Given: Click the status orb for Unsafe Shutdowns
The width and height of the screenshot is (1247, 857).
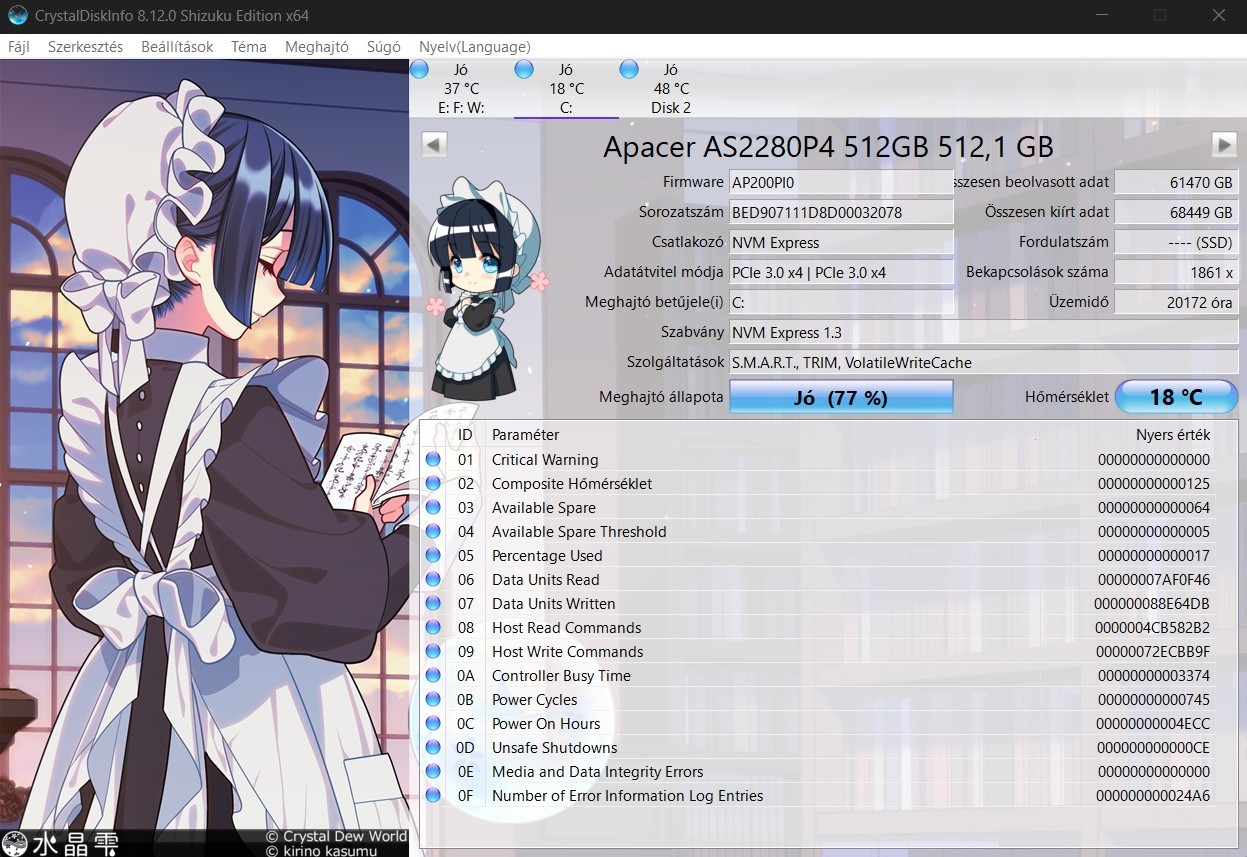Looking at the screenshot, I should click(x=433, y=748).
